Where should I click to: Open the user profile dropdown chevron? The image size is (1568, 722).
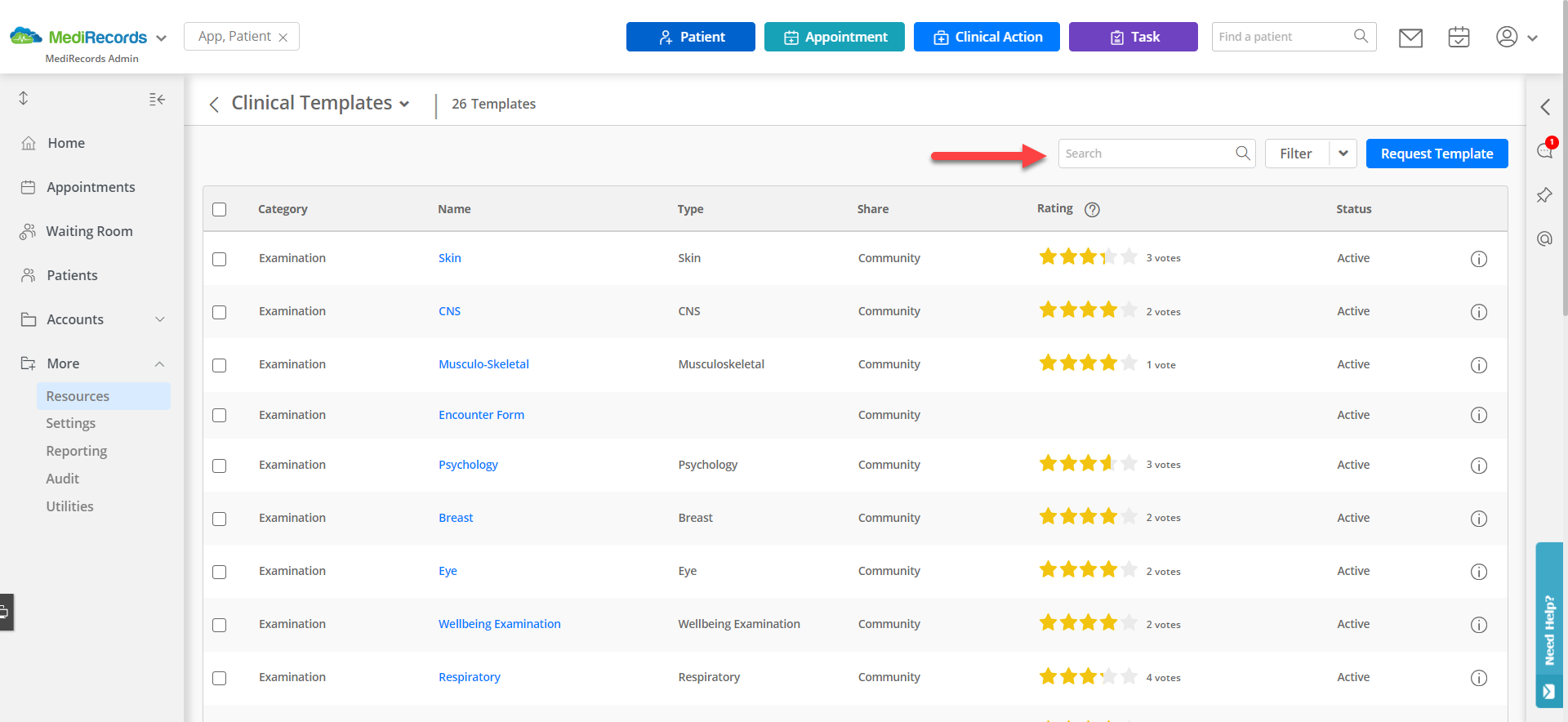point(1532,38)
